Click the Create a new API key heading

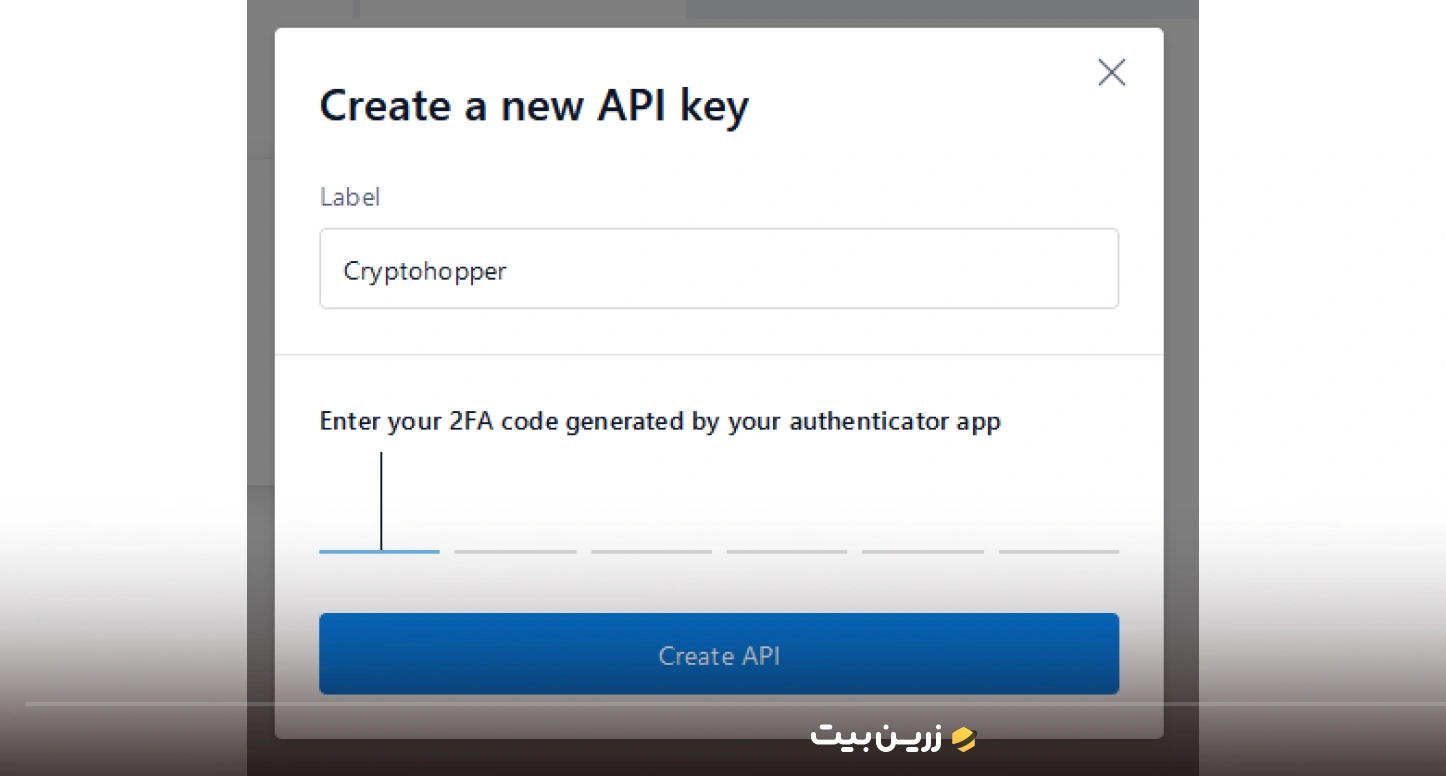coord(534,106)
